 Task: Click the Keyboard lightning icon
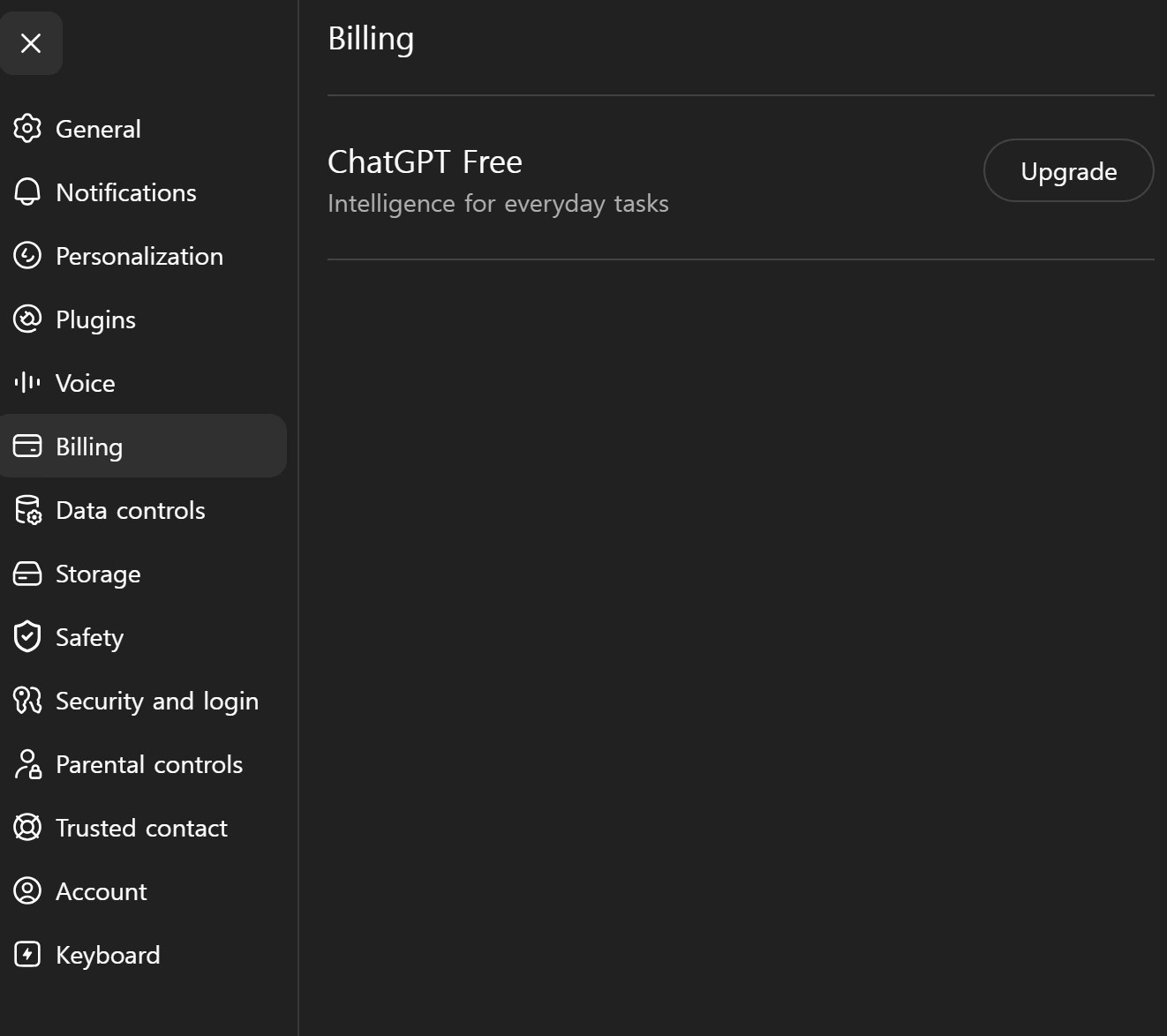click(27, 955)
